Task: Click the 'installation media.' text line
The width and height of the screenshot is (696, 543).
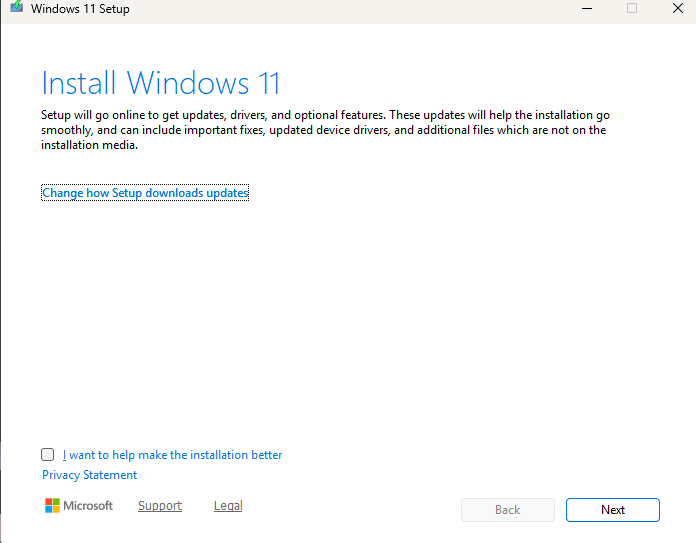Action: point(89,145)
